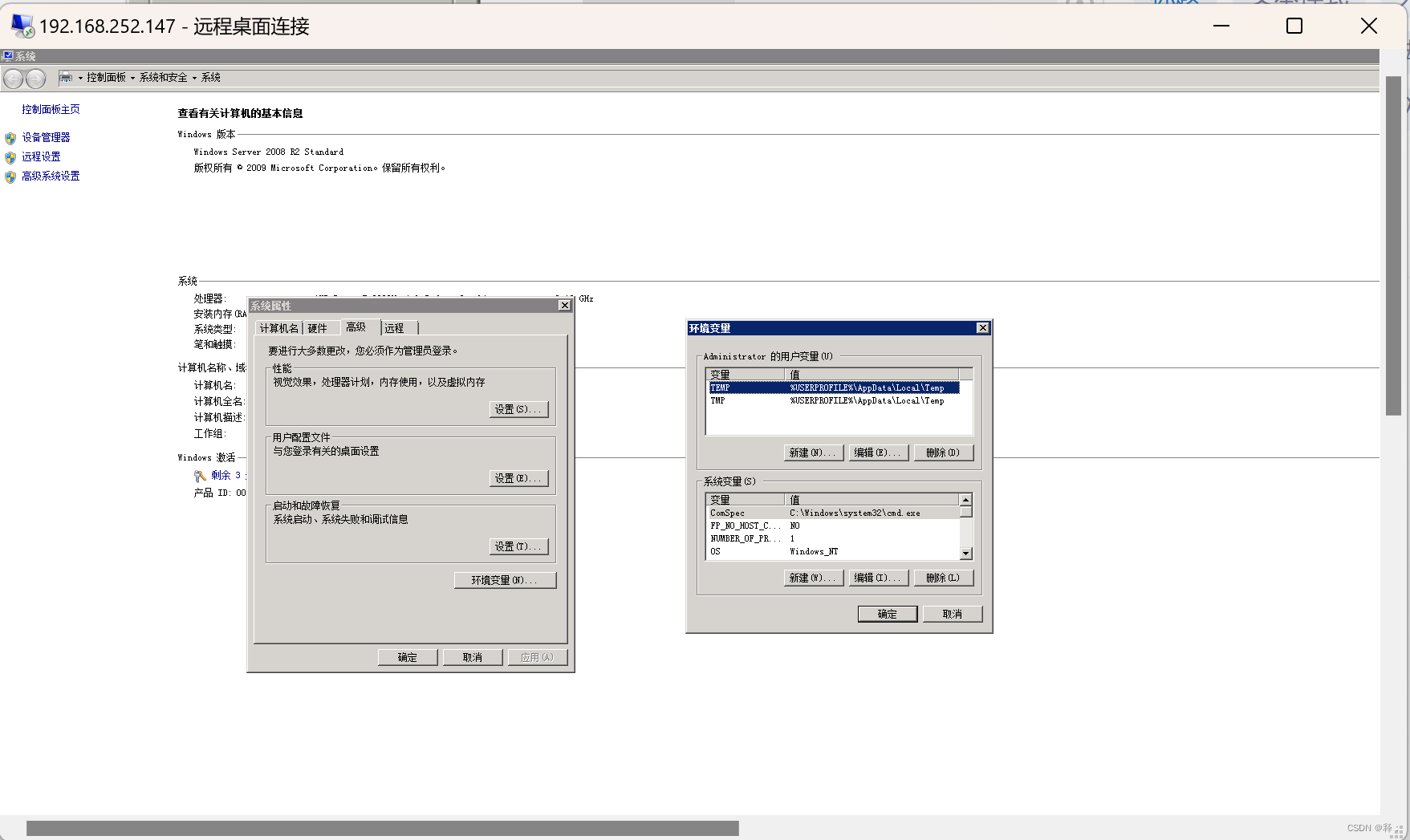Select the NUMBER_OF_PR... system variable row
This screenshot has height=840, width=1410.
[833, 539]
